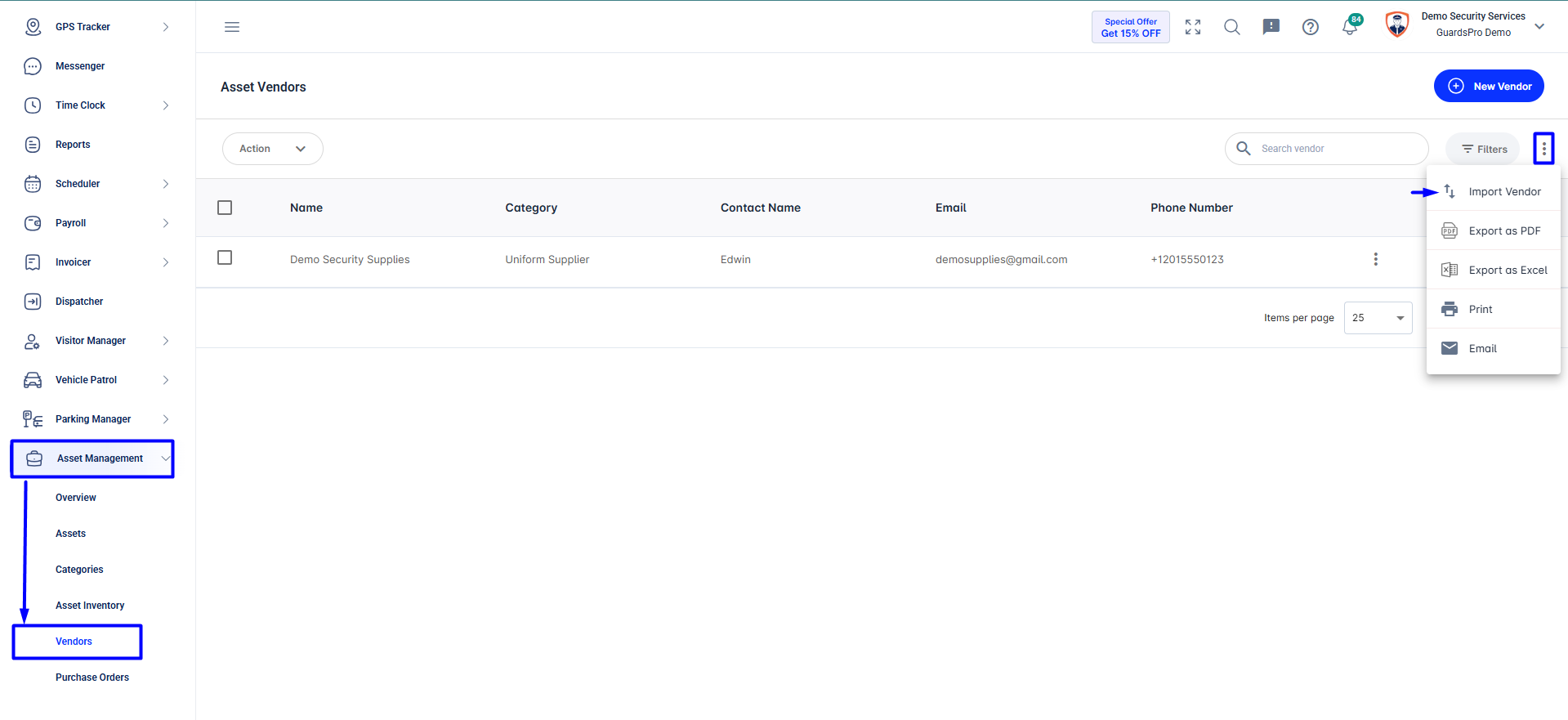Image resolution: width=1568 pixels, height=720 pixels.
Task: Click the New Vendor button
Action: tap(1489, 86)
